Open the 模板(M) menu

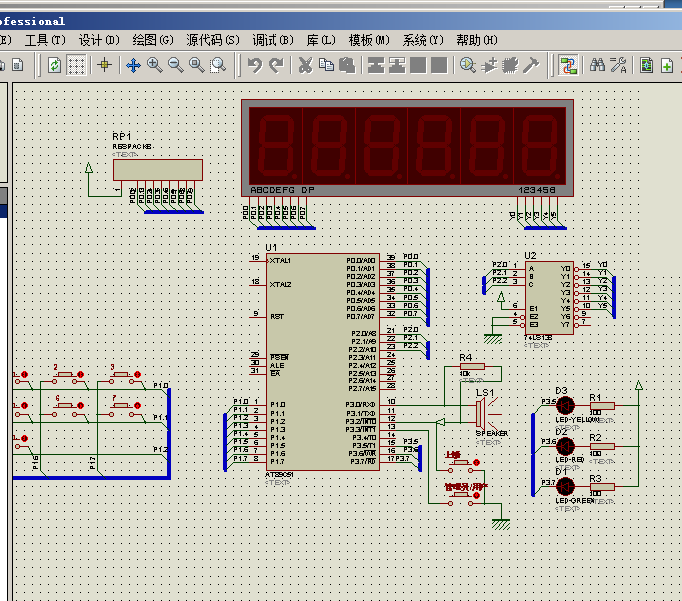point(369,40)
